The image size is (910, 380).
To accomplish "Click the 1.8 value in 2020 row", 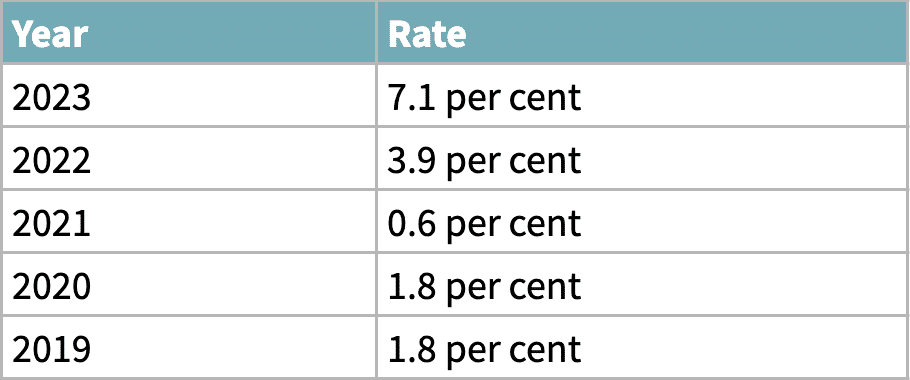I will tap(412, 286).
